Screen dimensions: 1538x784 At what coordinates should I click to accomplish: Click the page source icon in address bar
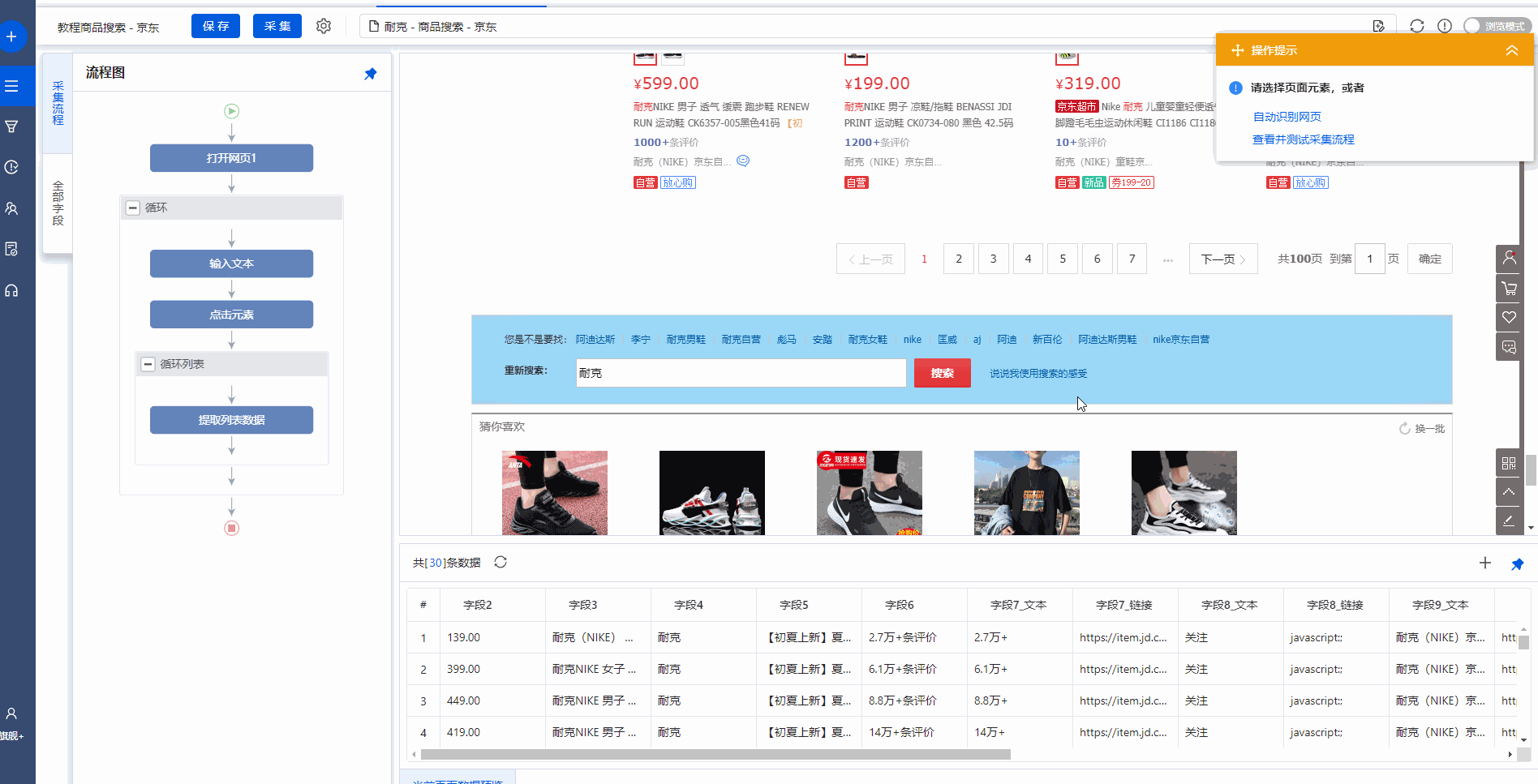tap(1378, 26)
